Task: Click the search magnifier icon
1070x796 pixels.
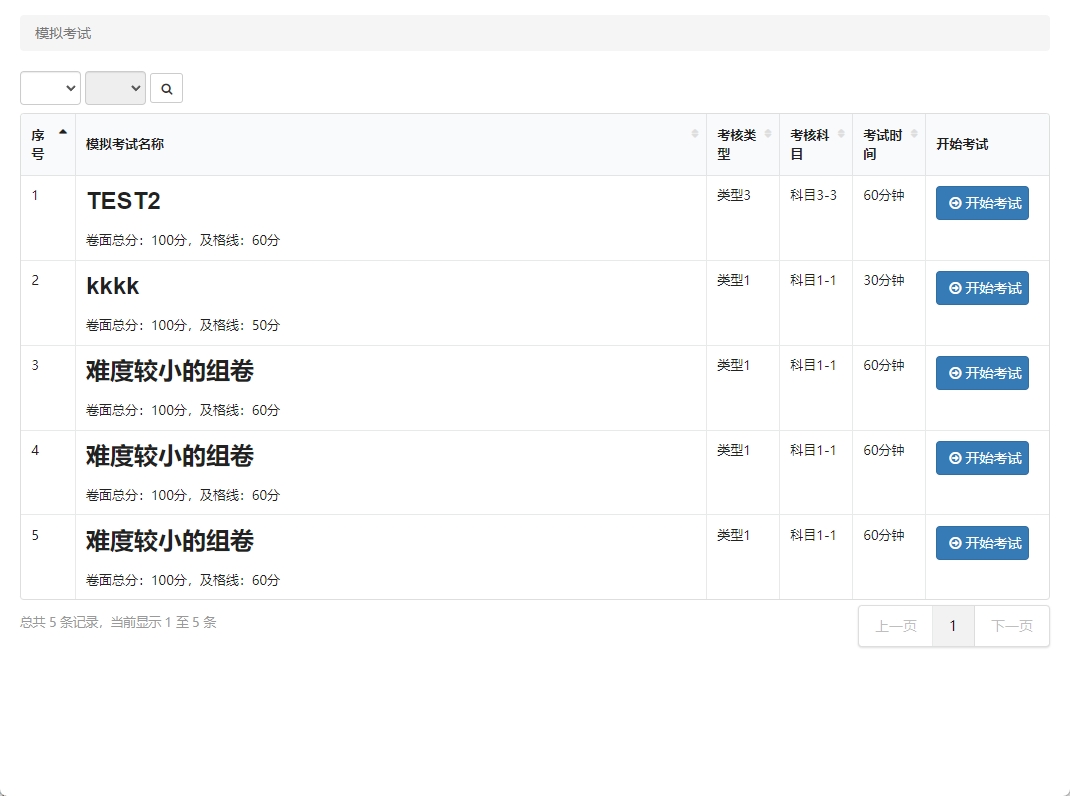Action: tap(166, 88)
